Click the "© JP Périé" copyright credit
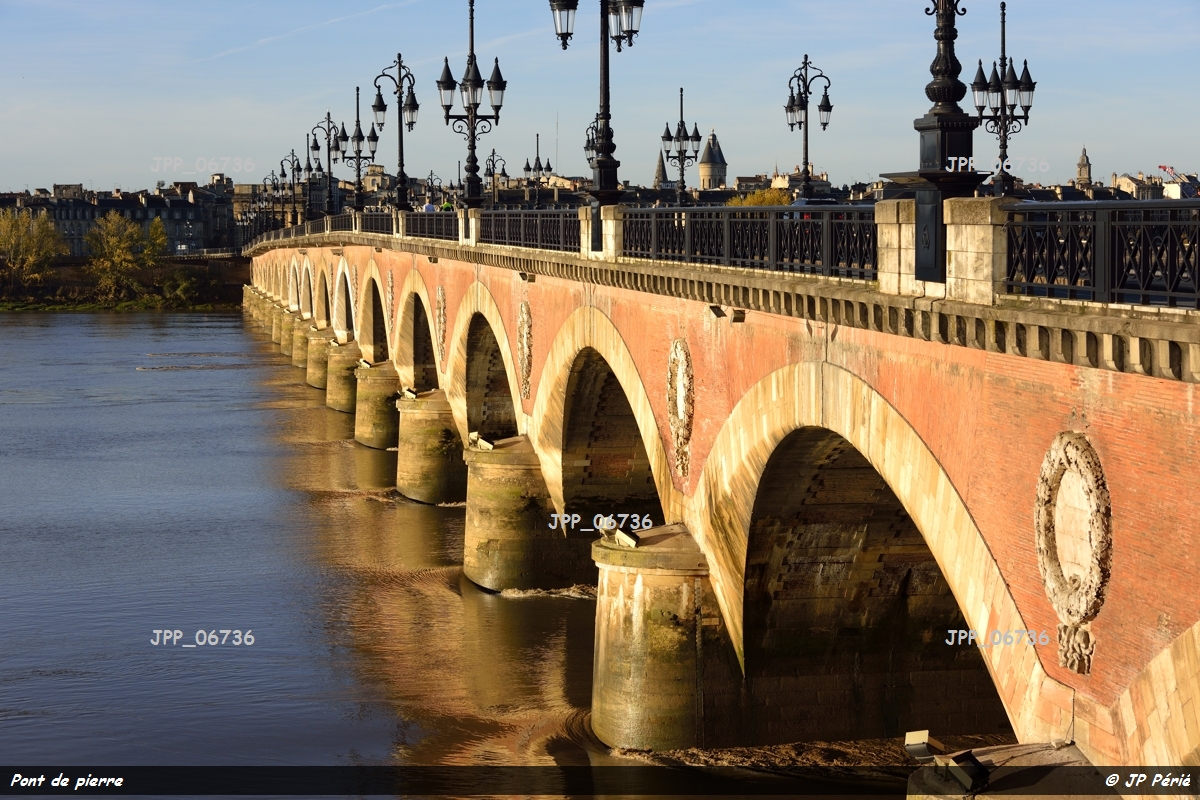Image resolution: width=1200 pixels, height=800 pixels. [x=1148, y=780]
